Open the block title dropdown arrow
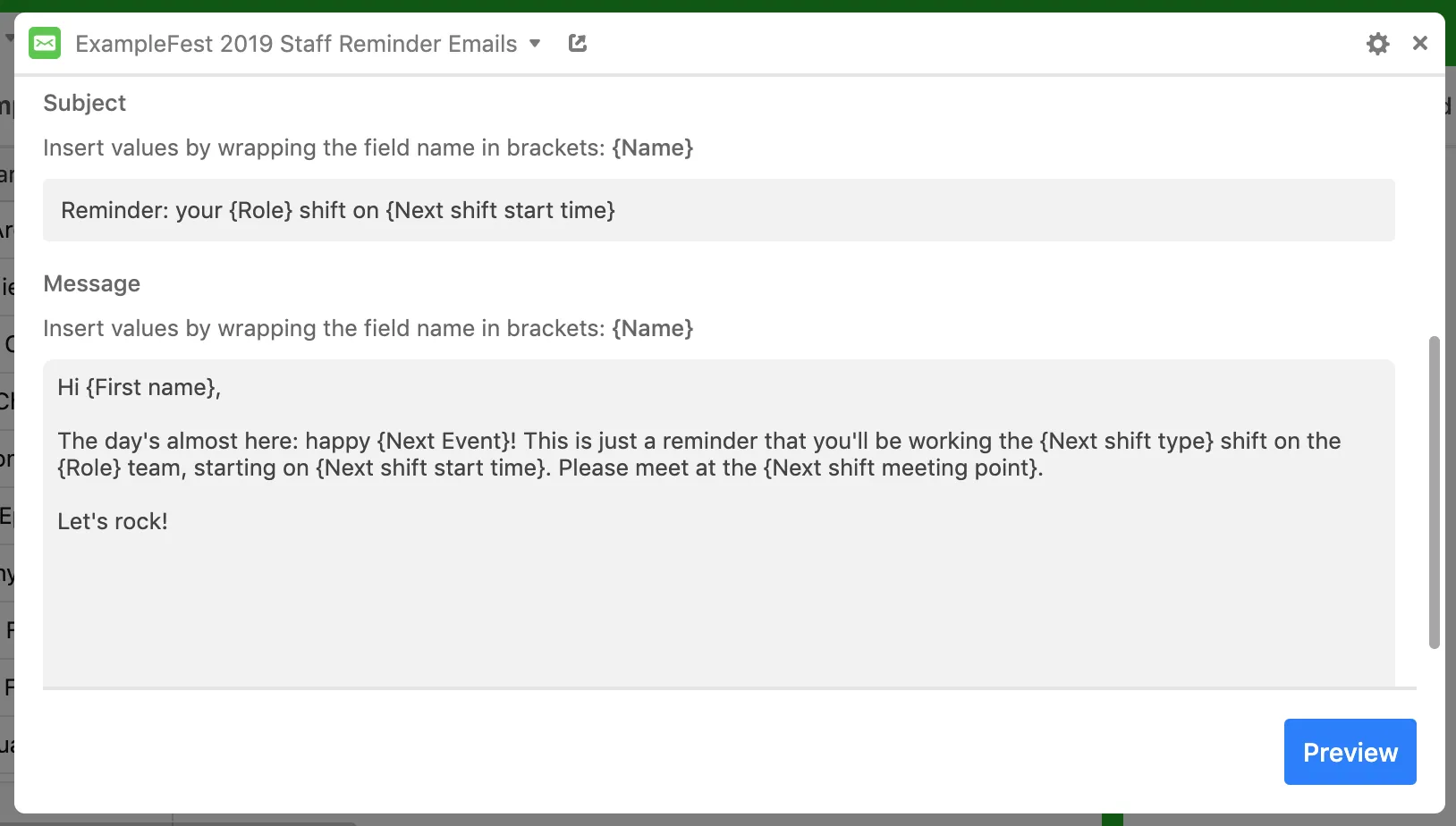The width and height of the screenshot is (1456, 826). pos(535,43)
